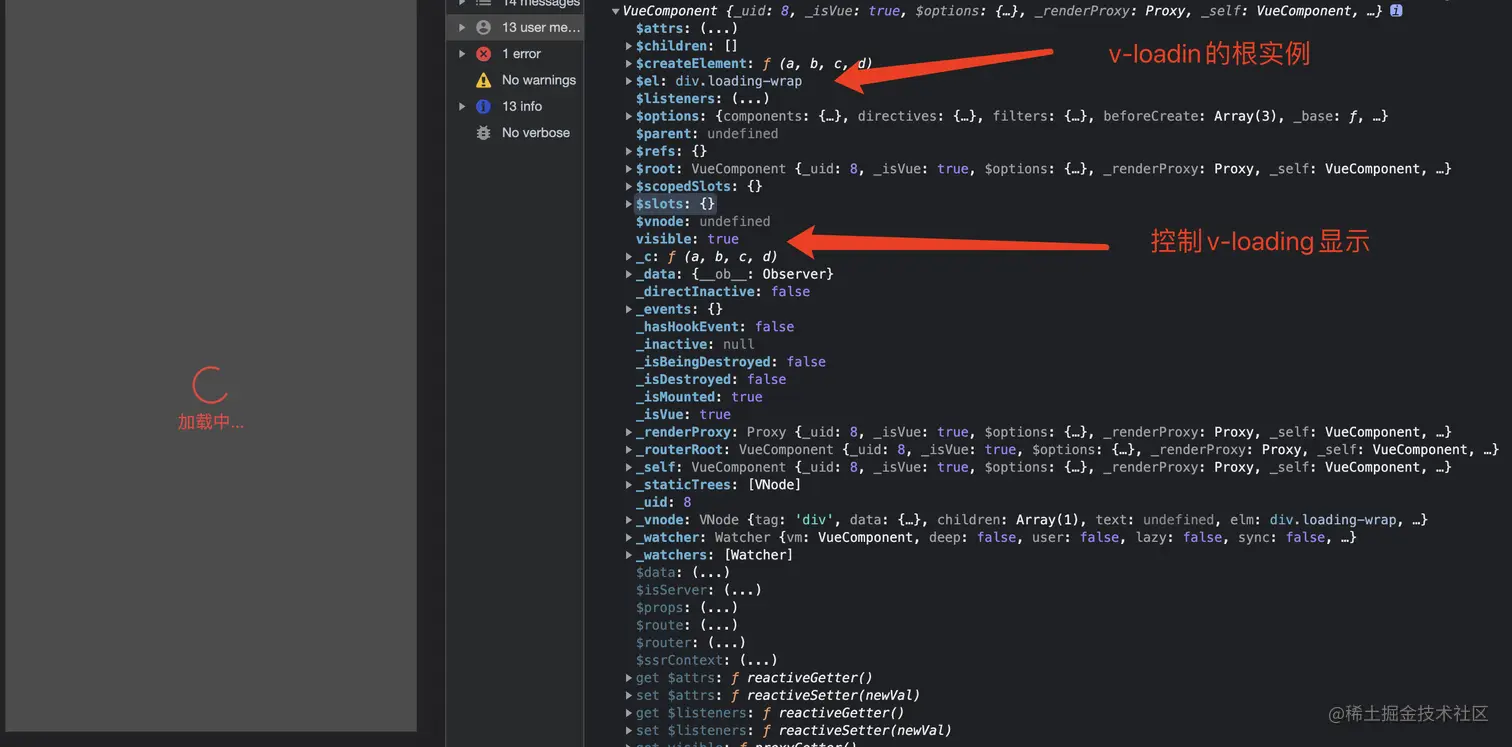The width and height of the screenshot is (1512, 747).
Task: Expand 'get $attrs: reactiveGetter()' row
Action: coord(629,678)
